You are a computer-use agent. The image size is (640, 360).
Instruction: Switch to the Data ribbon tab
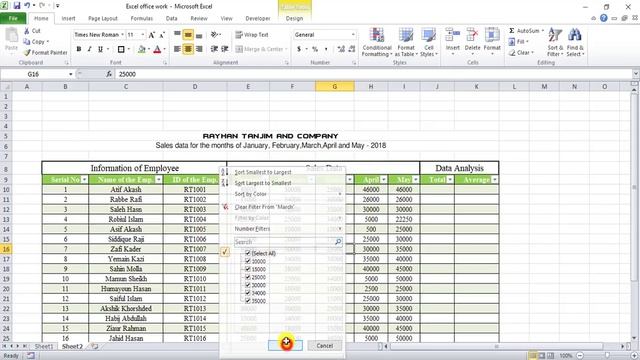(171, 18)
